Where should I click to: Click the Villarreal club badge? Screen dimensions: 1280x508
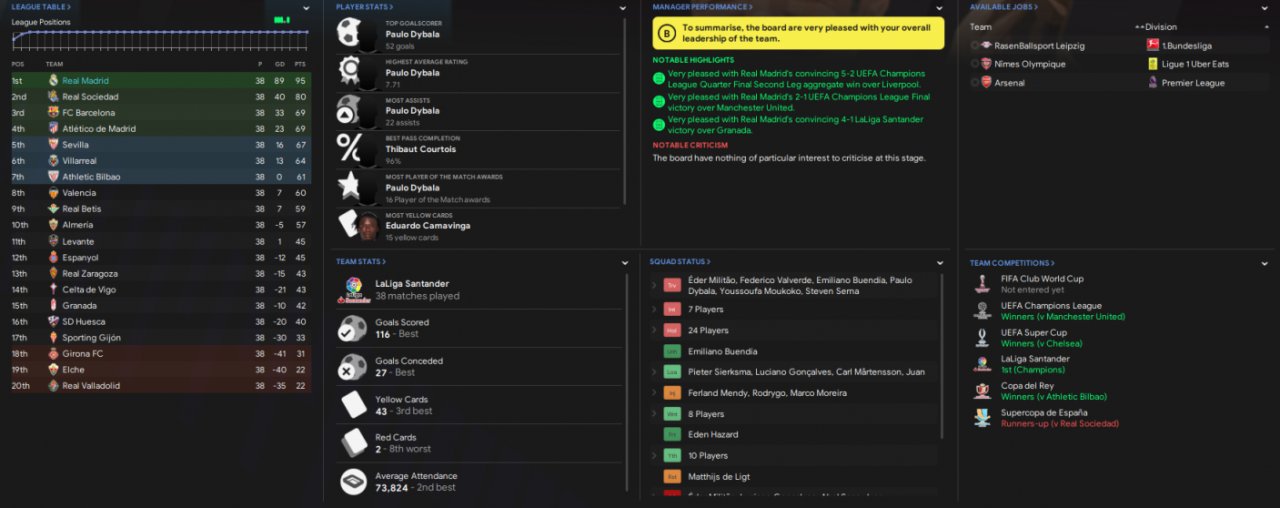(x=53, y=160)
